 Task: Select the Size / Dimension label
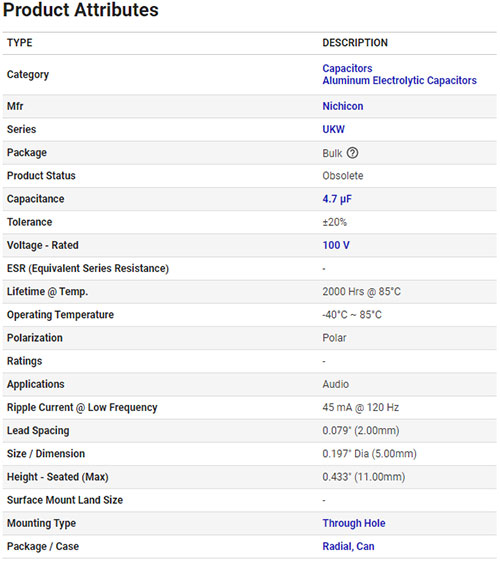[46, 454]
